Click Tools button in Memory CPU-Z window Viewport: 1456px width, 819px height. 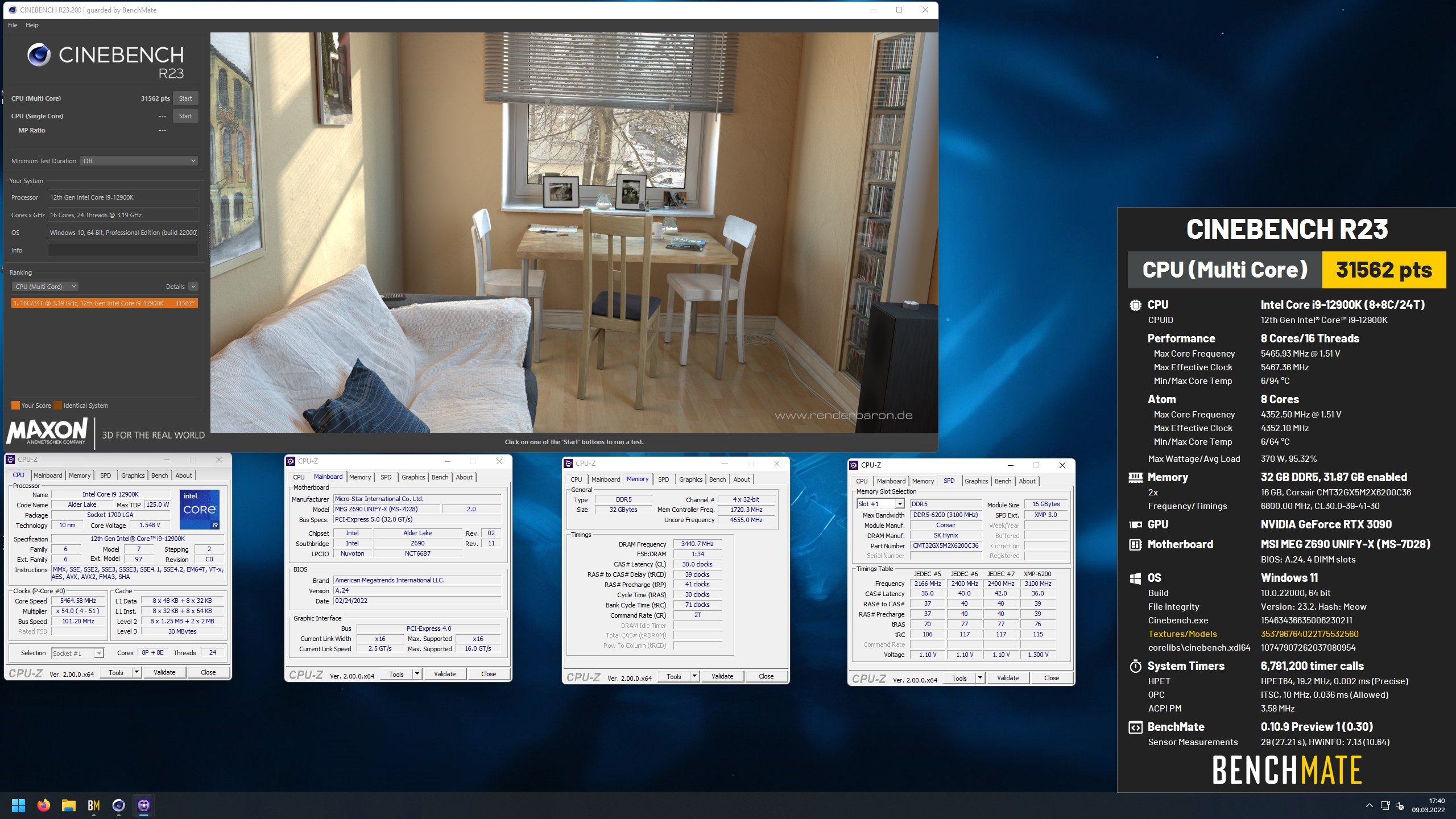tap(674, 676)
